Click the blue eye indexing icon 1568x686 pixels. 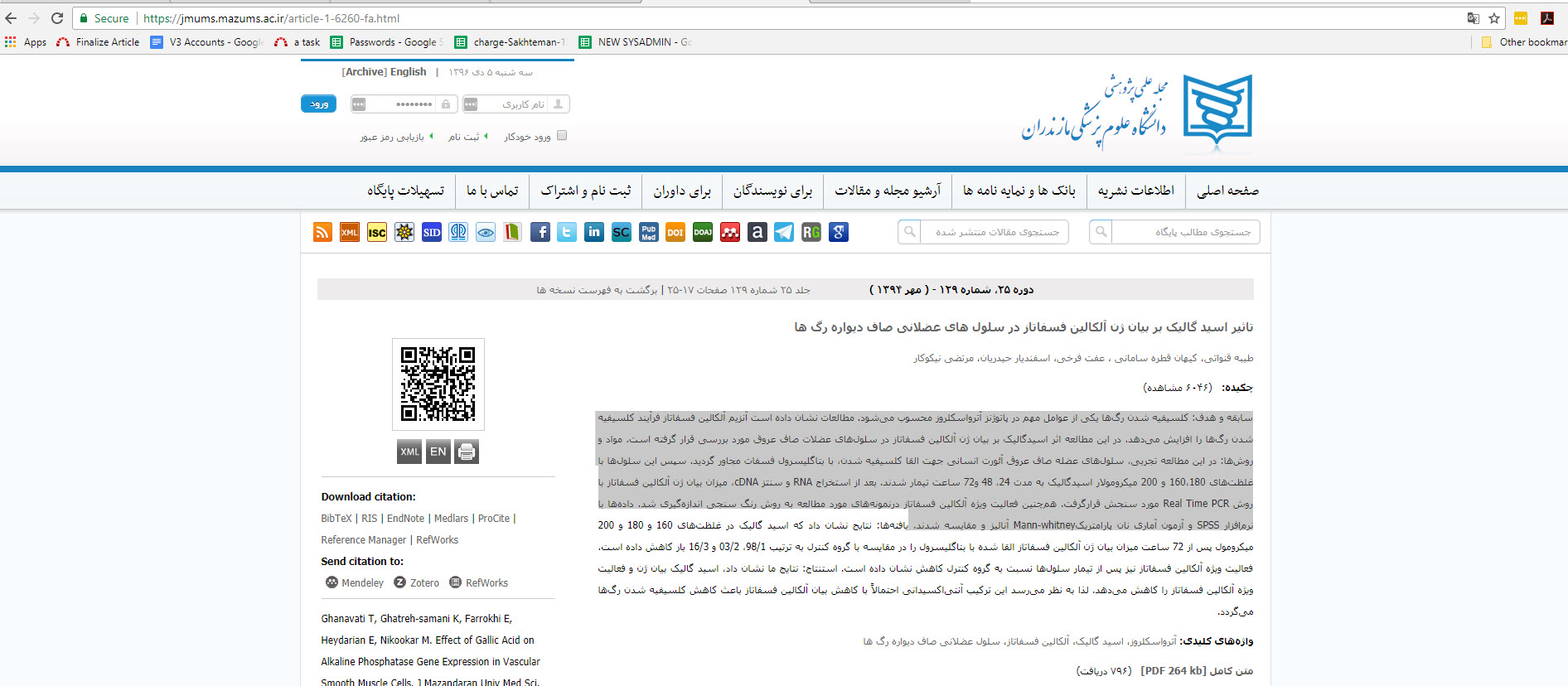point(486,233)
